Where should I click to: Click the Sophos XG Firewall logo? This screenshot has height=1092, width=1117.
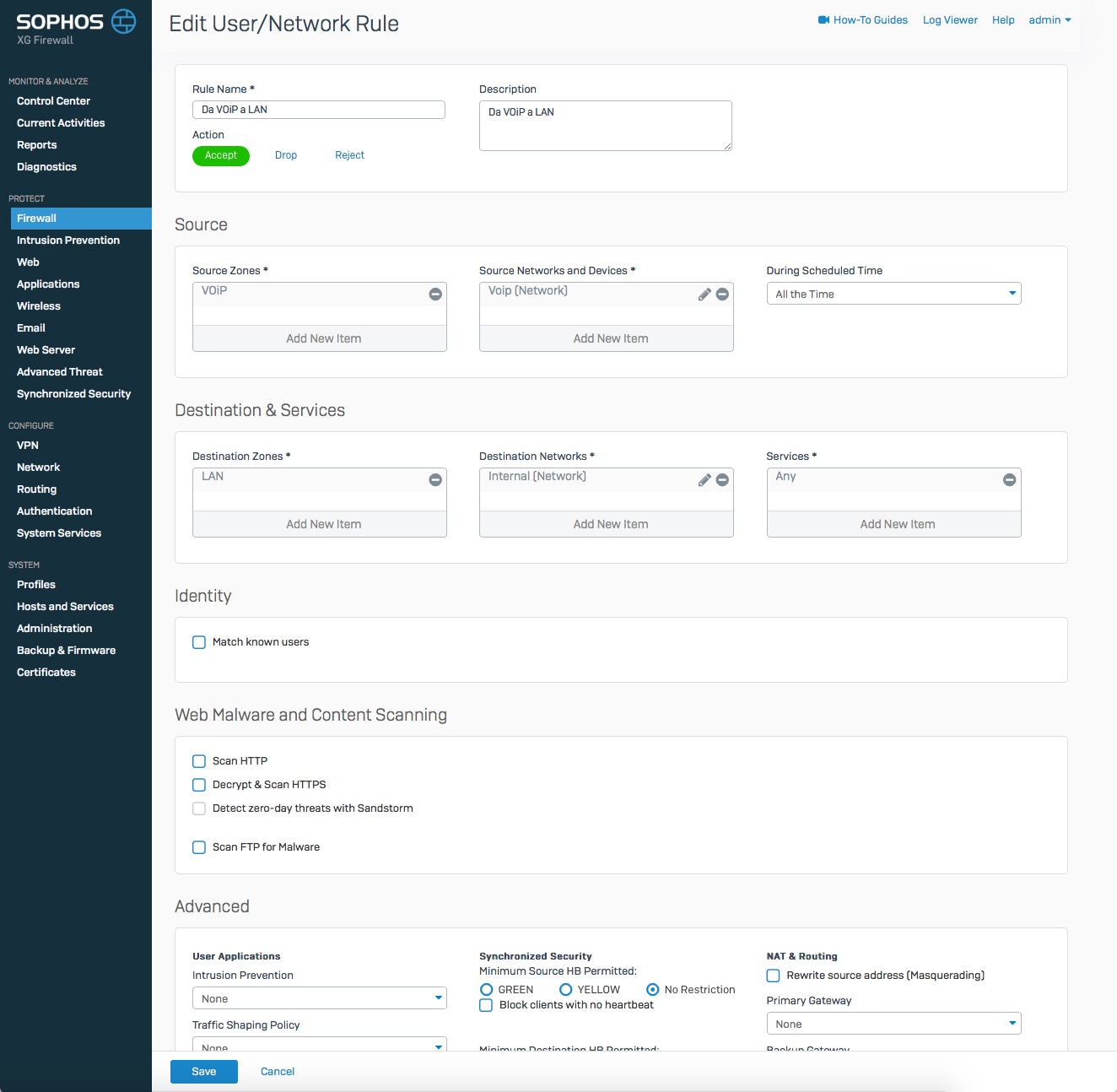click(x=76, y=27)
